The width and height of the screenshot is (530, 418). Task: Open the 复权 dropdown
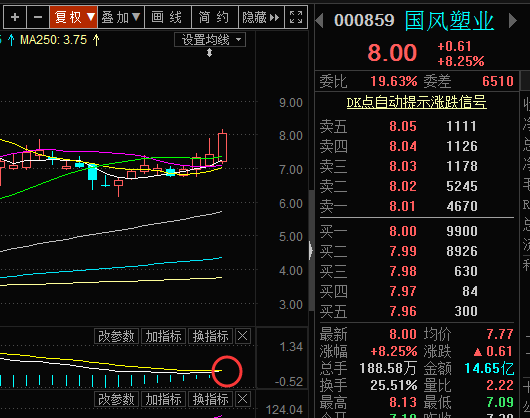(74, 17)
